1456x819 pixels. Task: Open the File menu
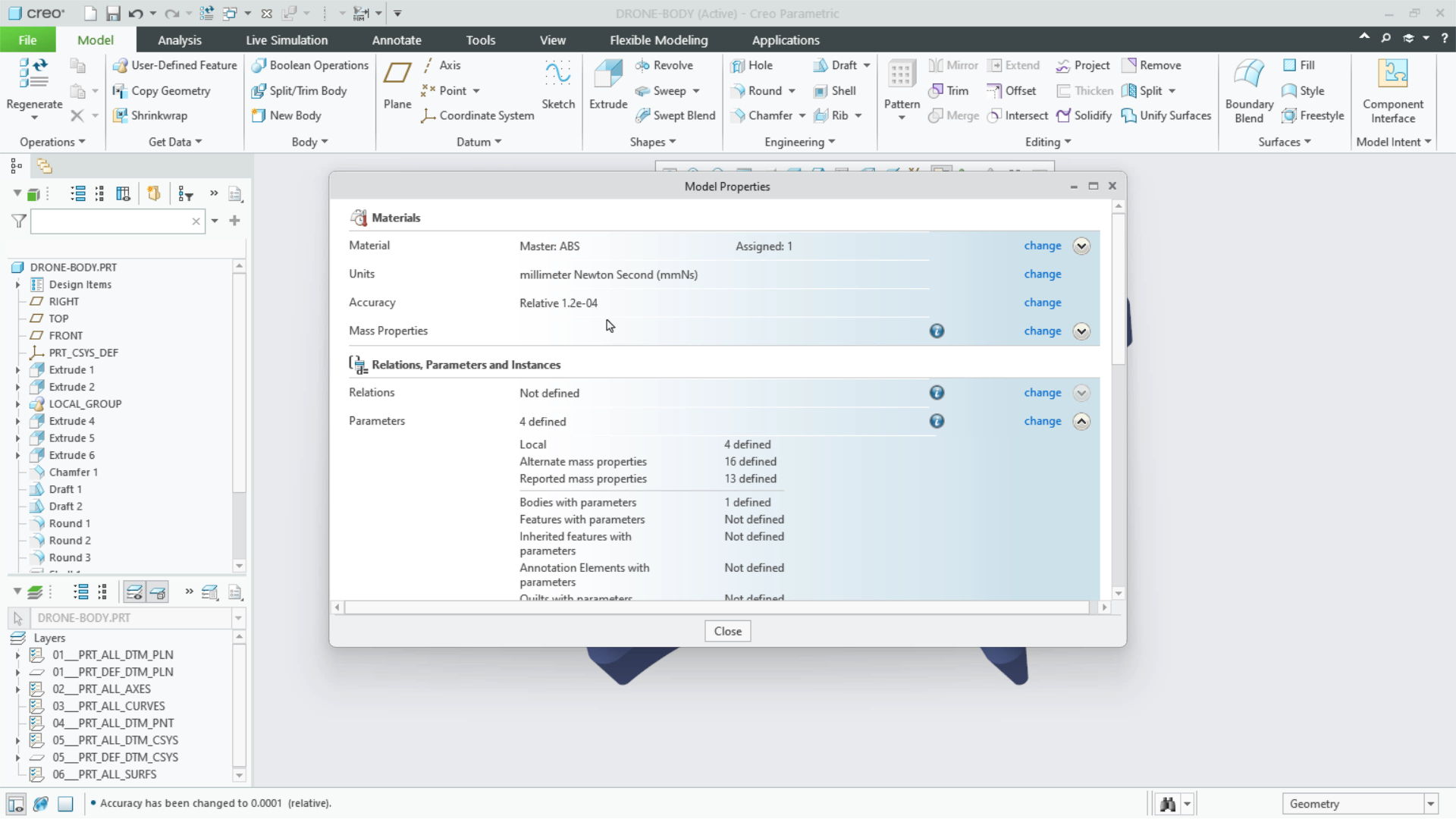(27, 39)
